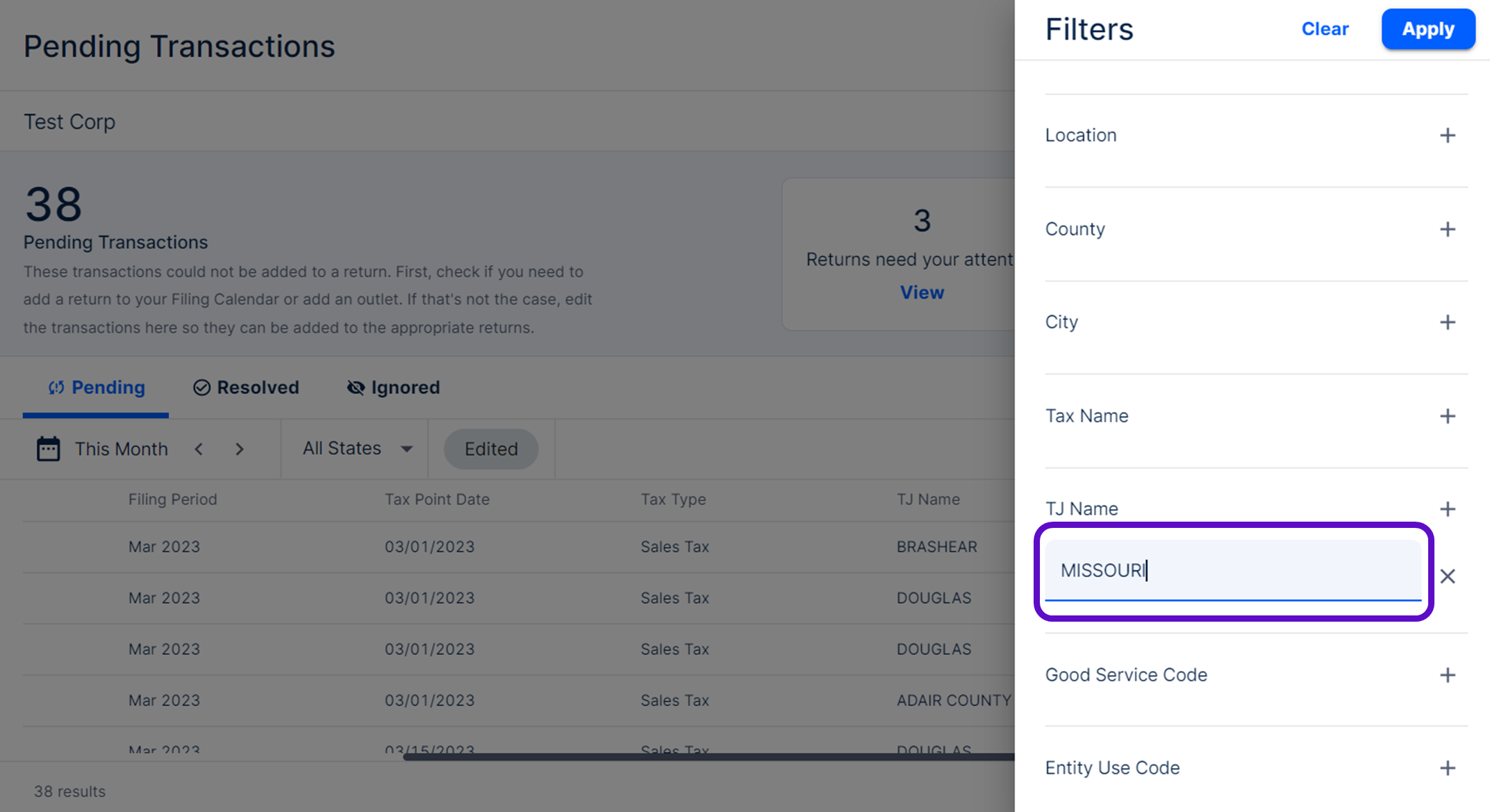1490x812 pixels.
Task: Click the TJ Name MISSOURI input field
Action: coord(1233,570)
